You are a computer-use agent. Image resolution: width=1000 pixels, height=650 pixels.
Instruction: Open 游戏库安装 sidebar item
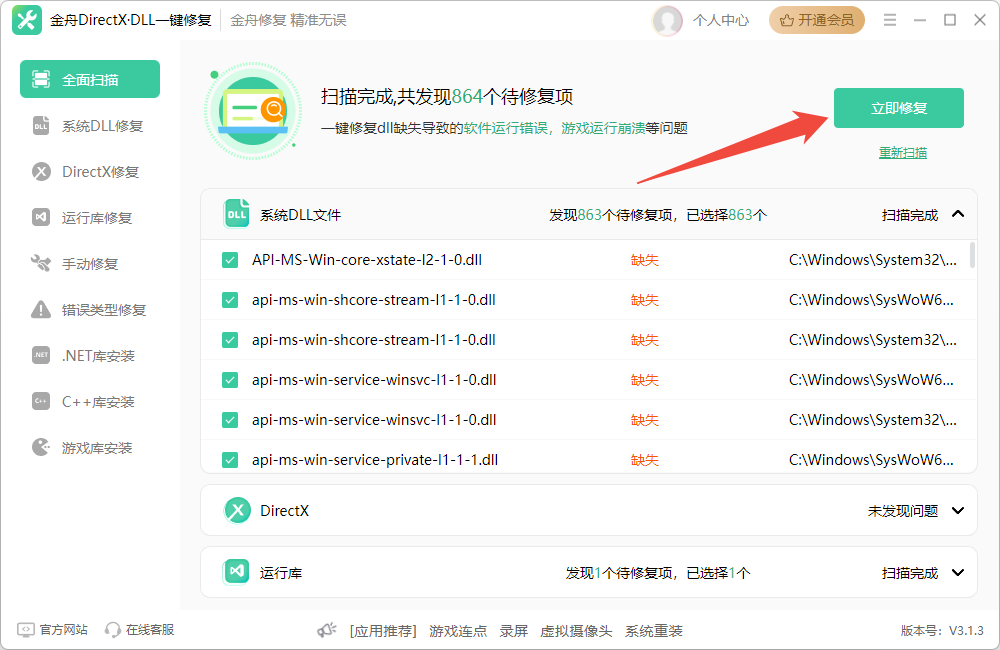click(x=90, y=447)
